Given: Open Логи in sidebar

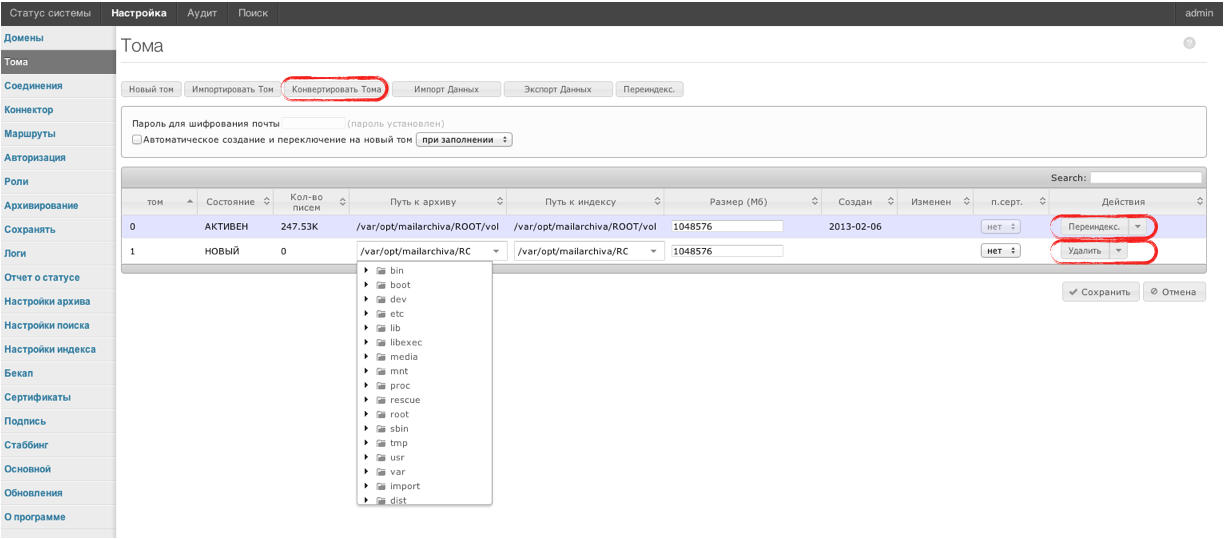Looking at the screenshot, I should click(x=57, y=254).
